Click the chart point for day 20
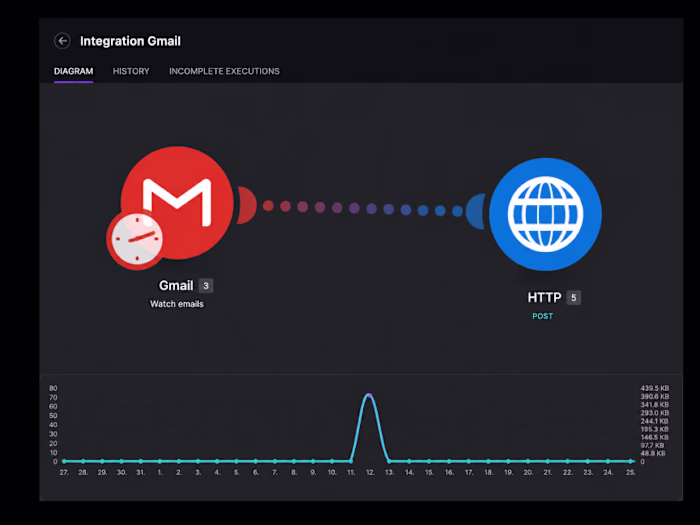 point(528,461)
